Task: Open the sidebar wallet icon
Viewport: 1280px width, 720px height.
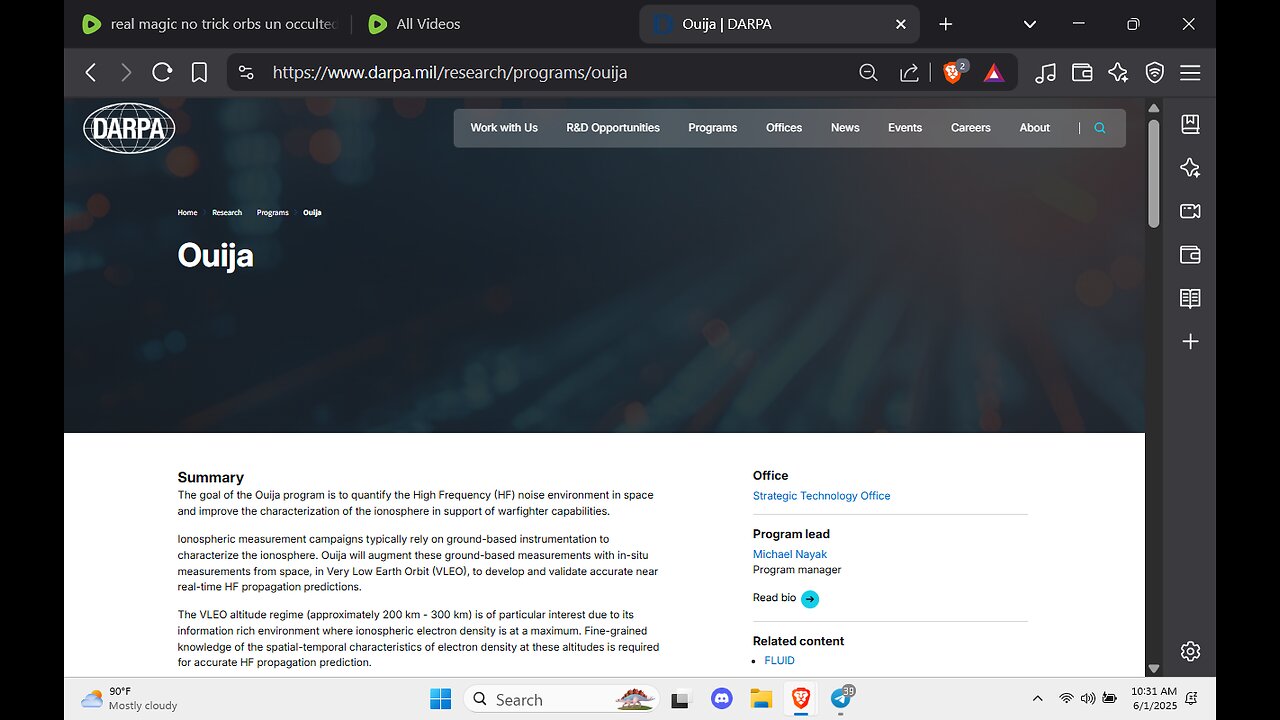Action: point(1190,255)
